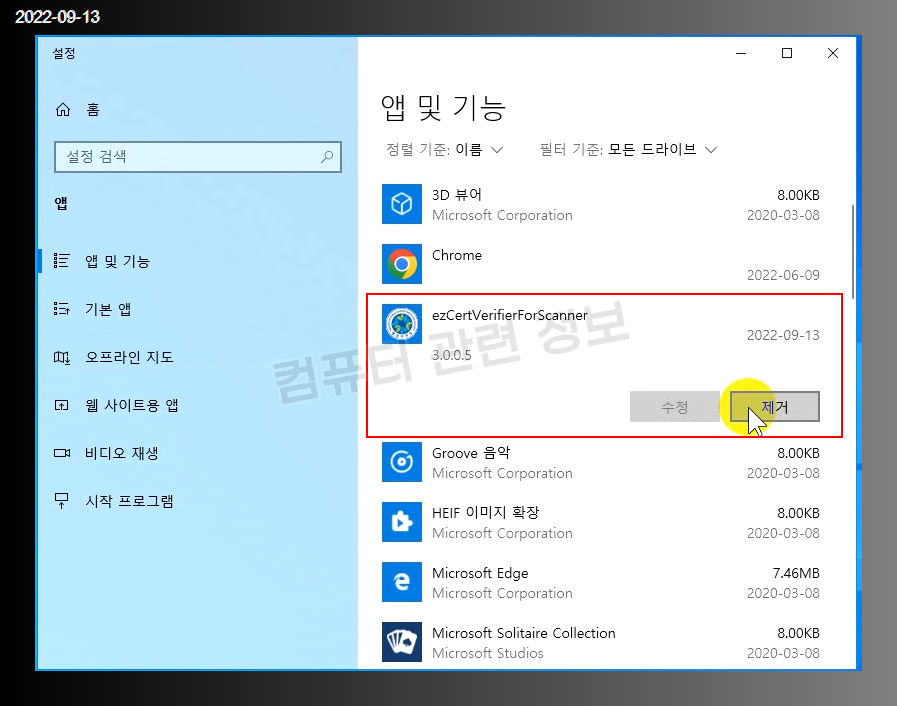Click the 제거 uninstall button
897x706 pixels.
point(775,407)
